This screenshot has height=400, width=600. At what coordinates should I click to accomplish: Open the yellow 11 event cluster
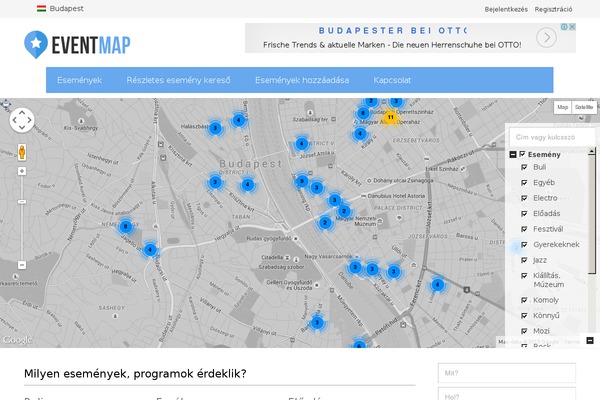point(390,117)
